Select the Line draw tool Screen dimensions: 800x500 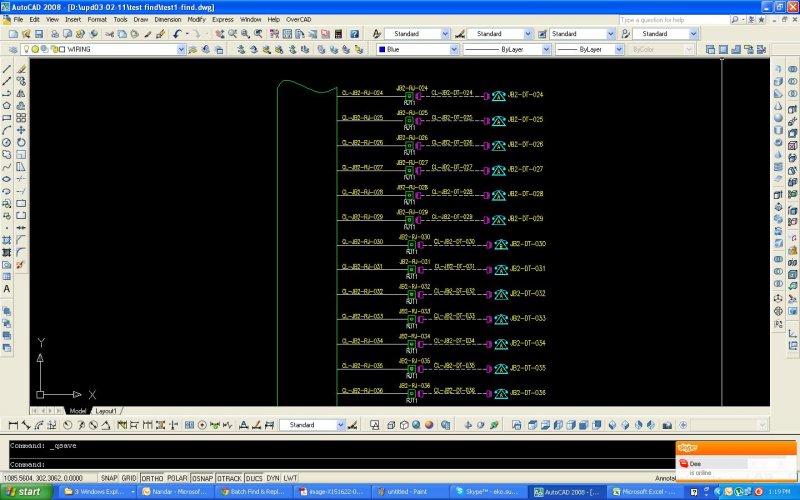pos(7,69)
